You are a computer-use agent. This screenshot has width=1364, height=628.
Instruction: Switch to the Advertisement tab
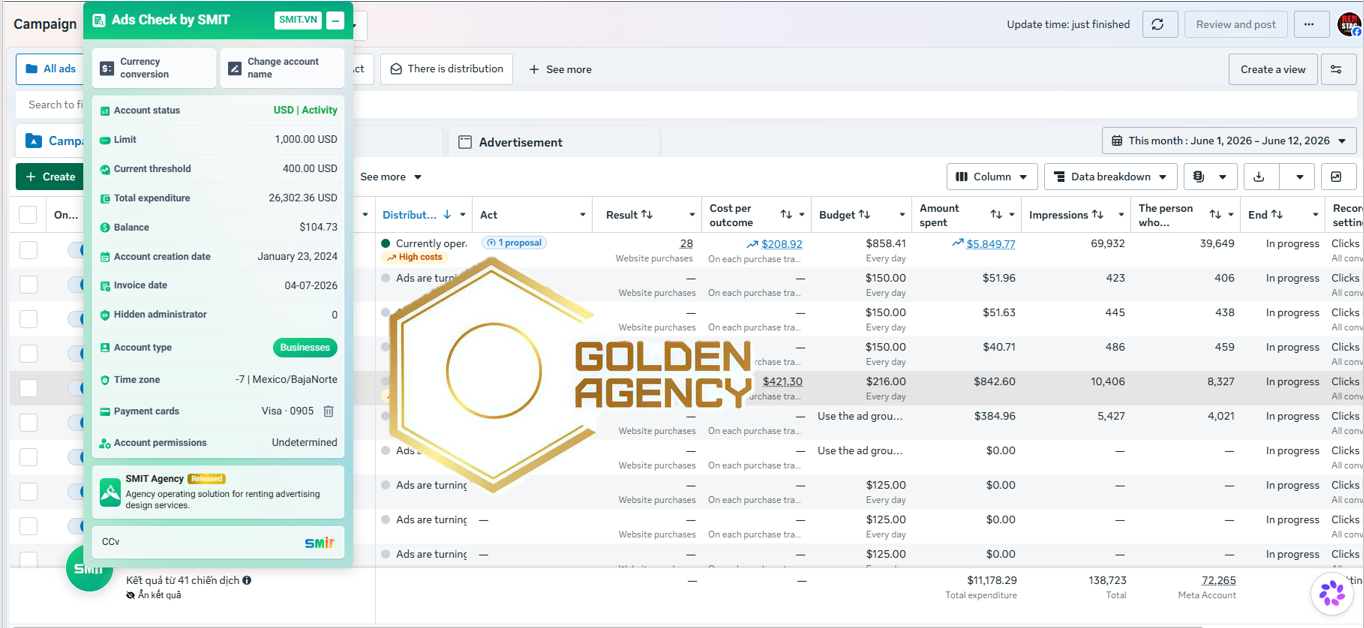(x=554, y=142)
